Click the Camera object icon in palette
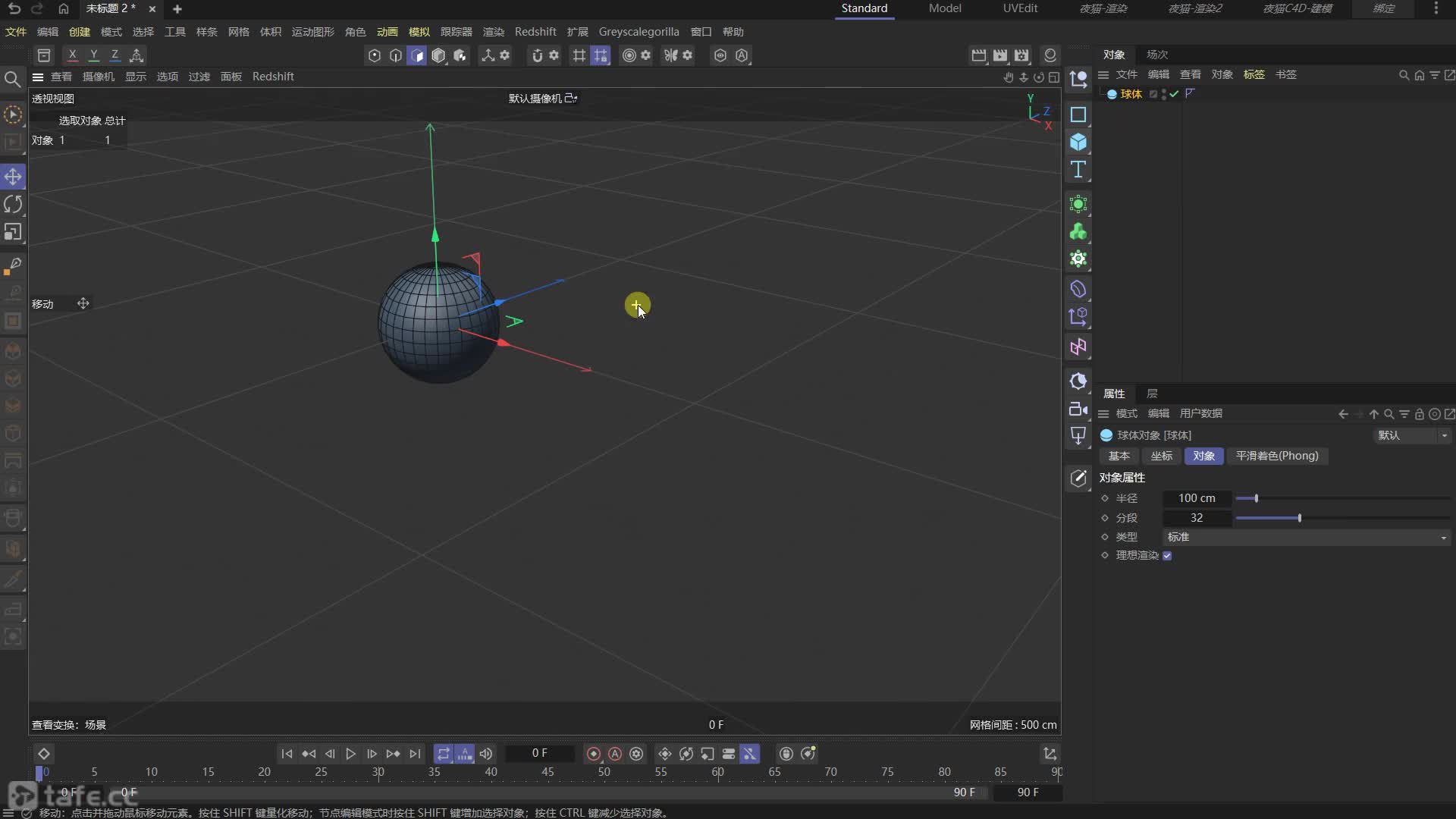This screenshot has width=1456, height=819. [x=1078, y=409]
